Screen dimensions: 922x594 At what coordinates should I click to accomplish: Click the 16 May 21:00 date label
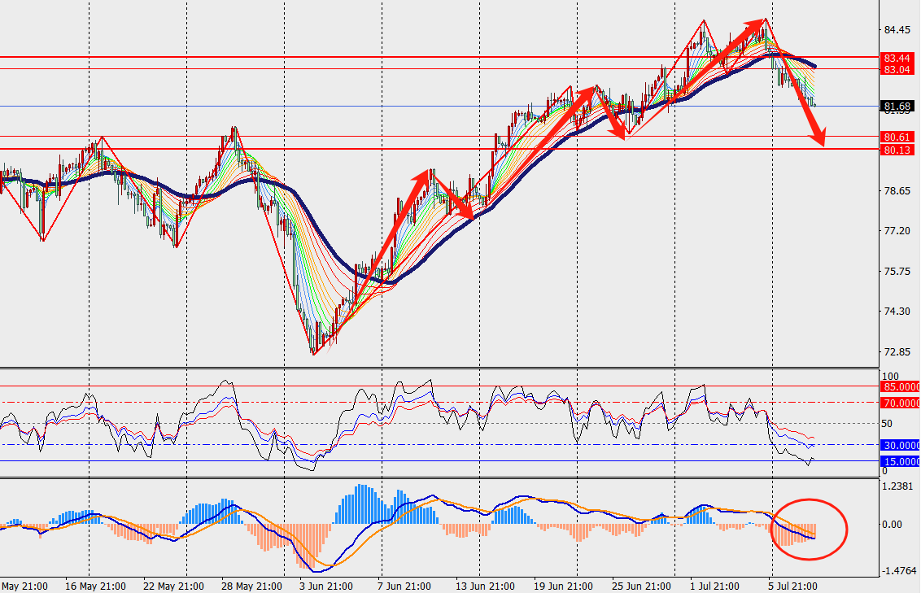95,586
